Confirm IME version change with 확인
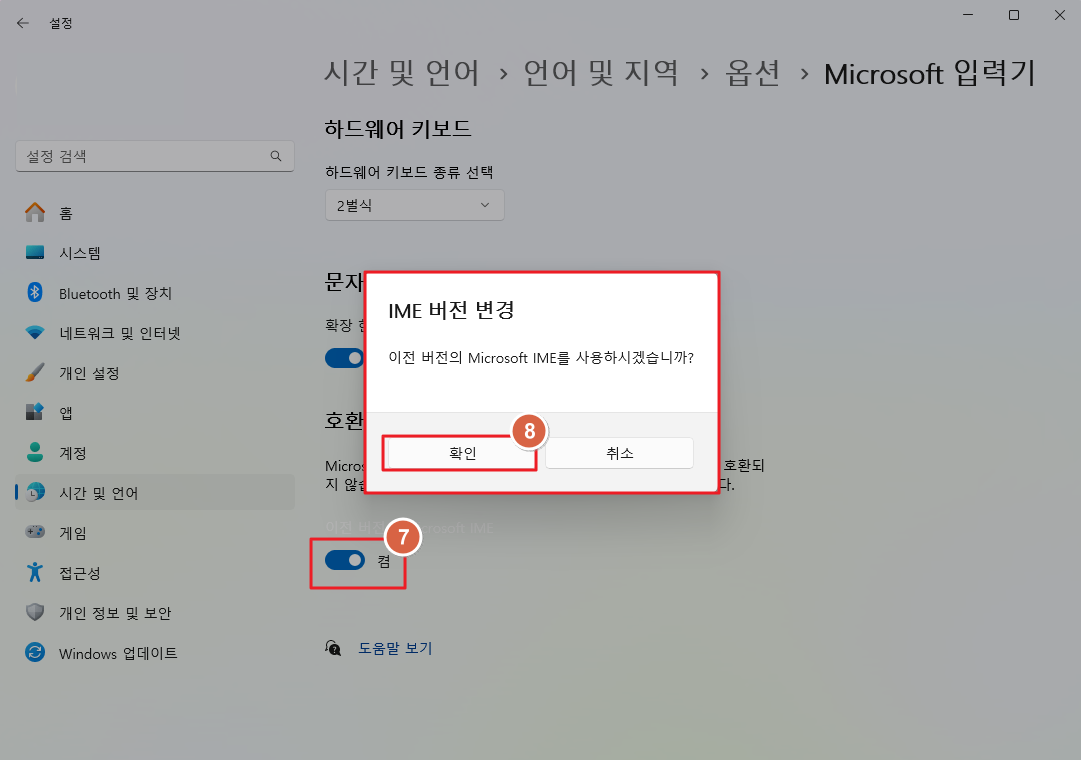The width and height of the screenshot is (1081, 760). 459,452
